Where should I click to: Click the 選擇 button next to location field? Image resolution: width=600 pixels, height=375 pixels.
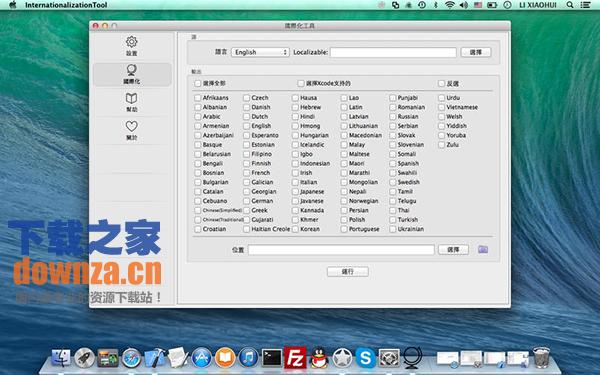pyautogui.click(x=453, y=249)
